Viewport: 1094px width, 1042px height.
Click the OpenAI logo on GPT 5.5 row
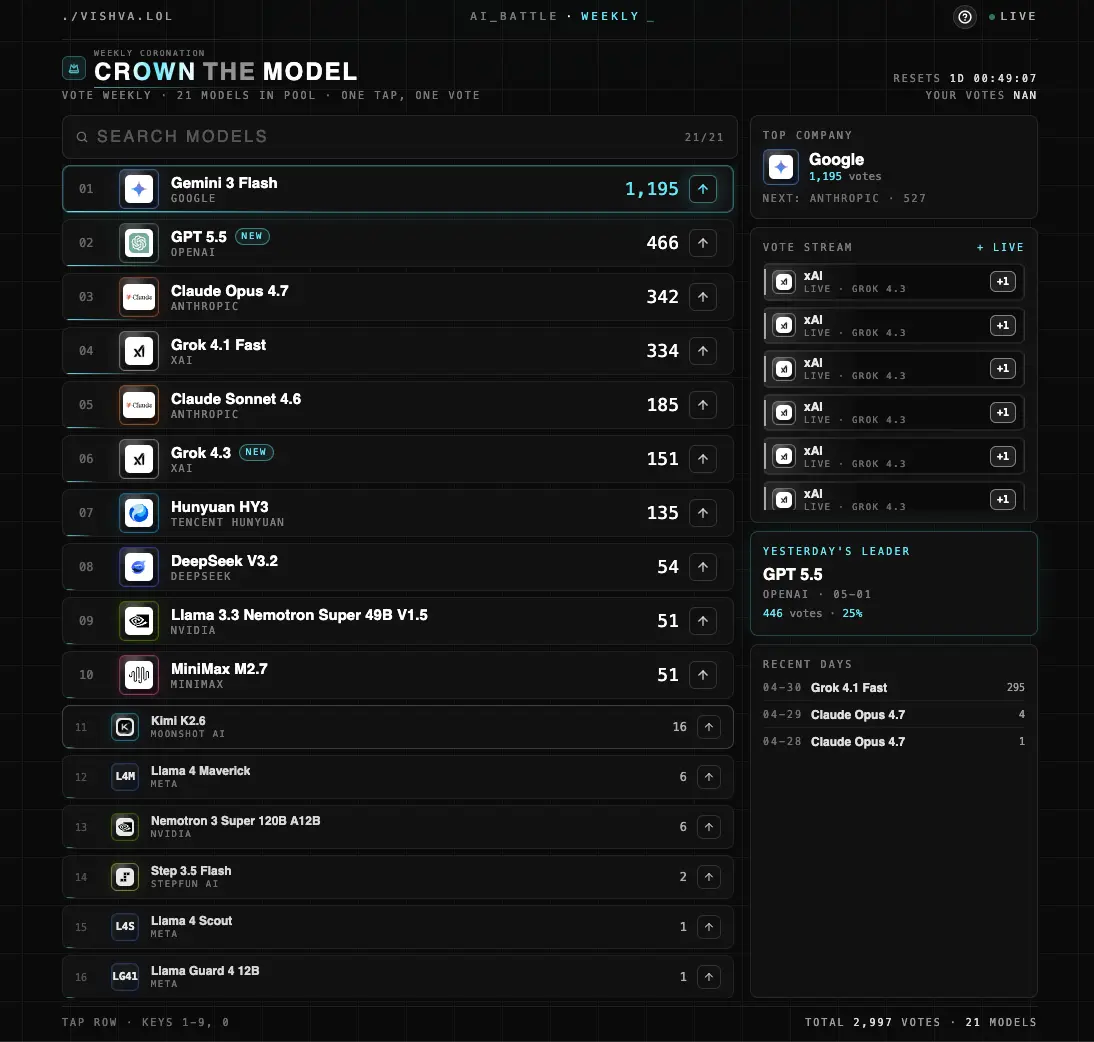[x=139, y=243]
